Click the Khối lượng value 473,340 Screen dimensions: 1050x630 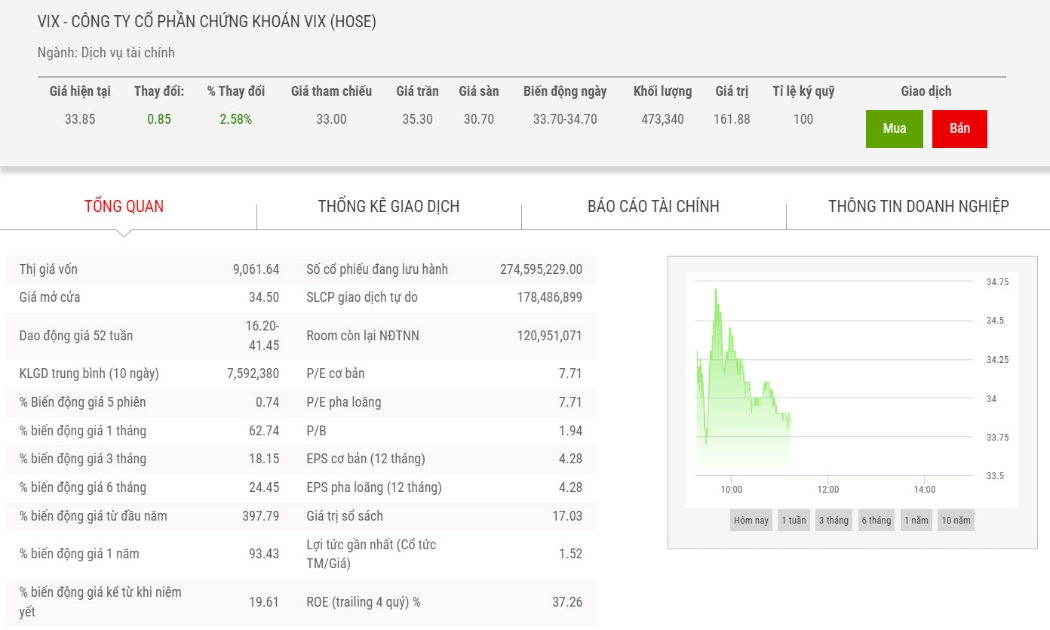(x=662, y=119)
